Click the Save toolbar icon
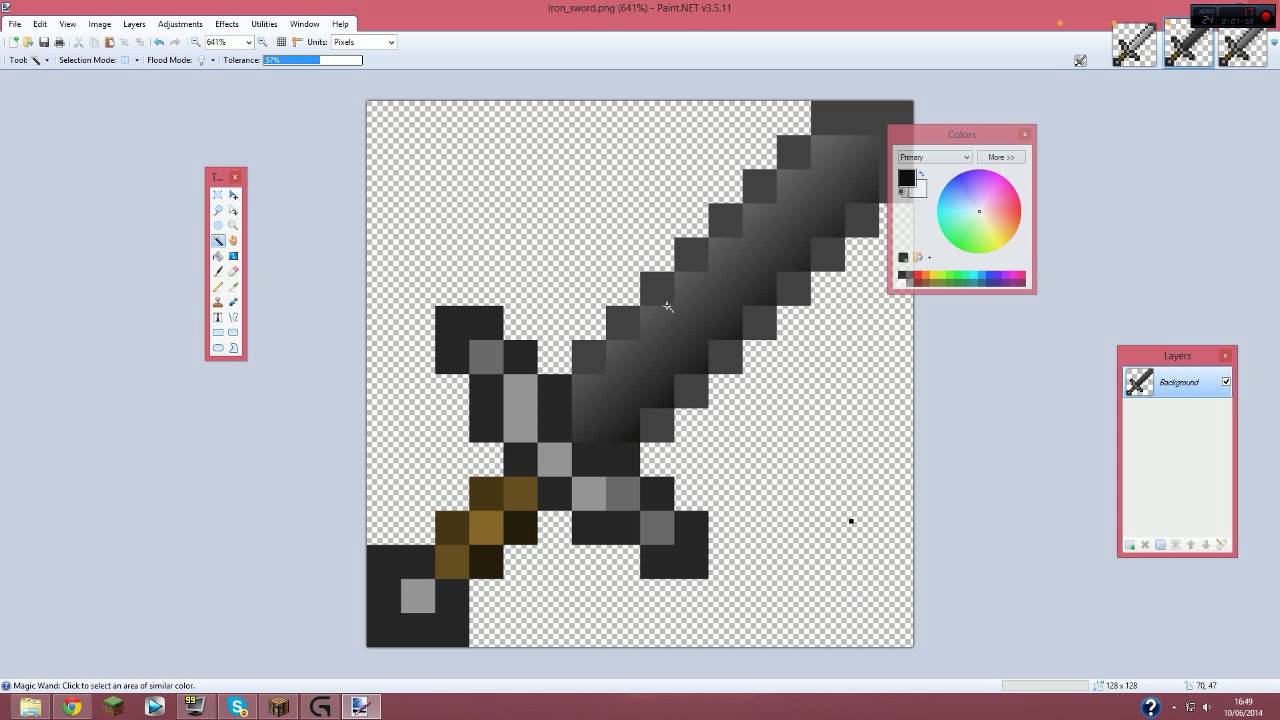 coord(44,42)
